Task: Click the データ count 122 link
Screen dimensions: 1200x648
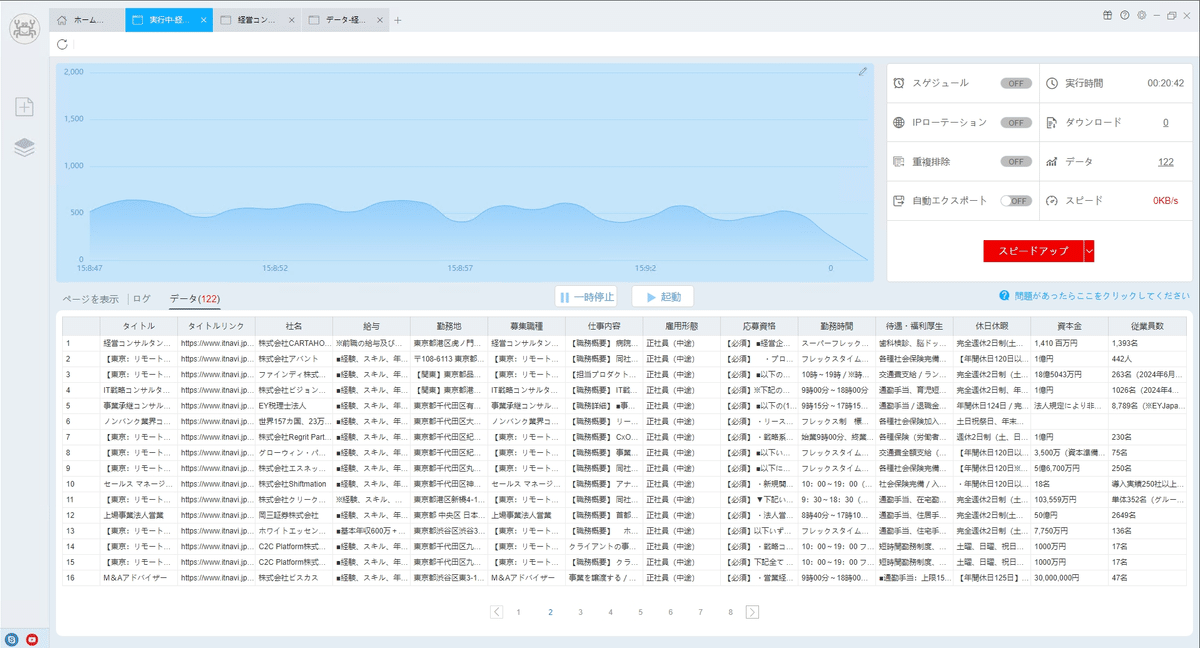Action: click(1165, 161)
